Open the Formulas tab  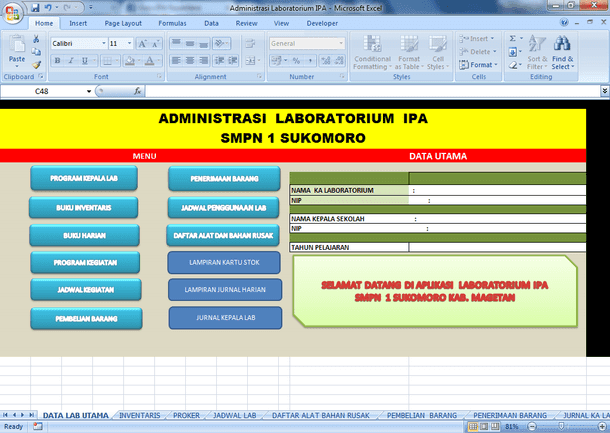(172, 23)
